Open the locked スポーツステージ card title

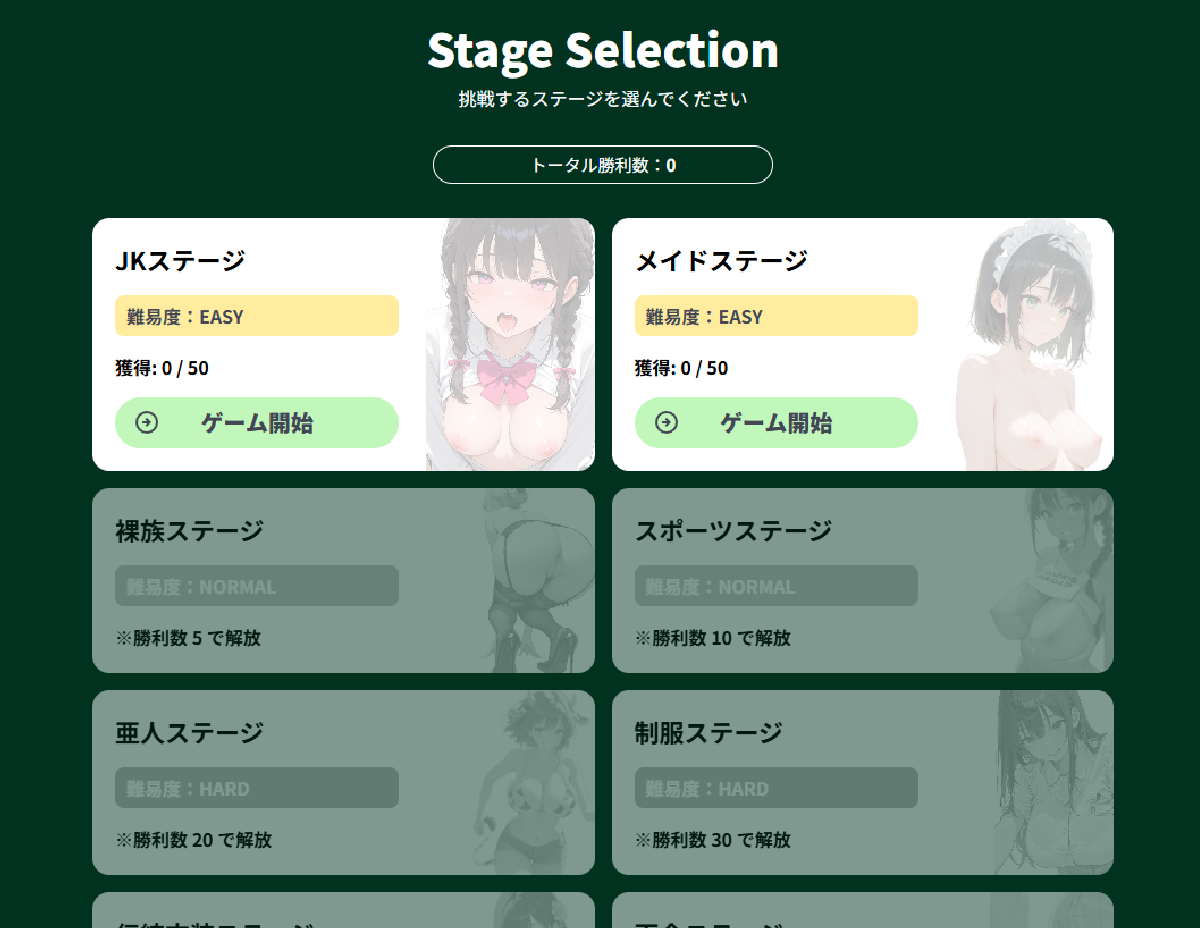733,530
